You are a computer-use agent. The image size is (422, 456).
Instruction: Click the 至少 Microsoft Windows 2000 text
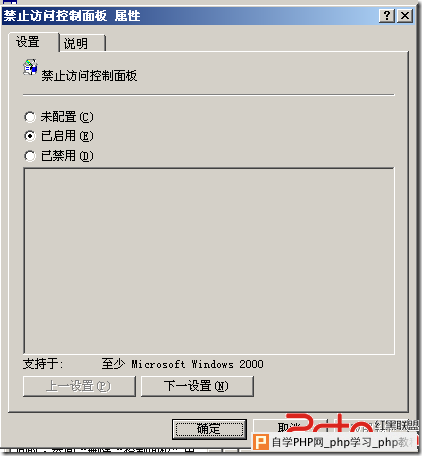182,364
